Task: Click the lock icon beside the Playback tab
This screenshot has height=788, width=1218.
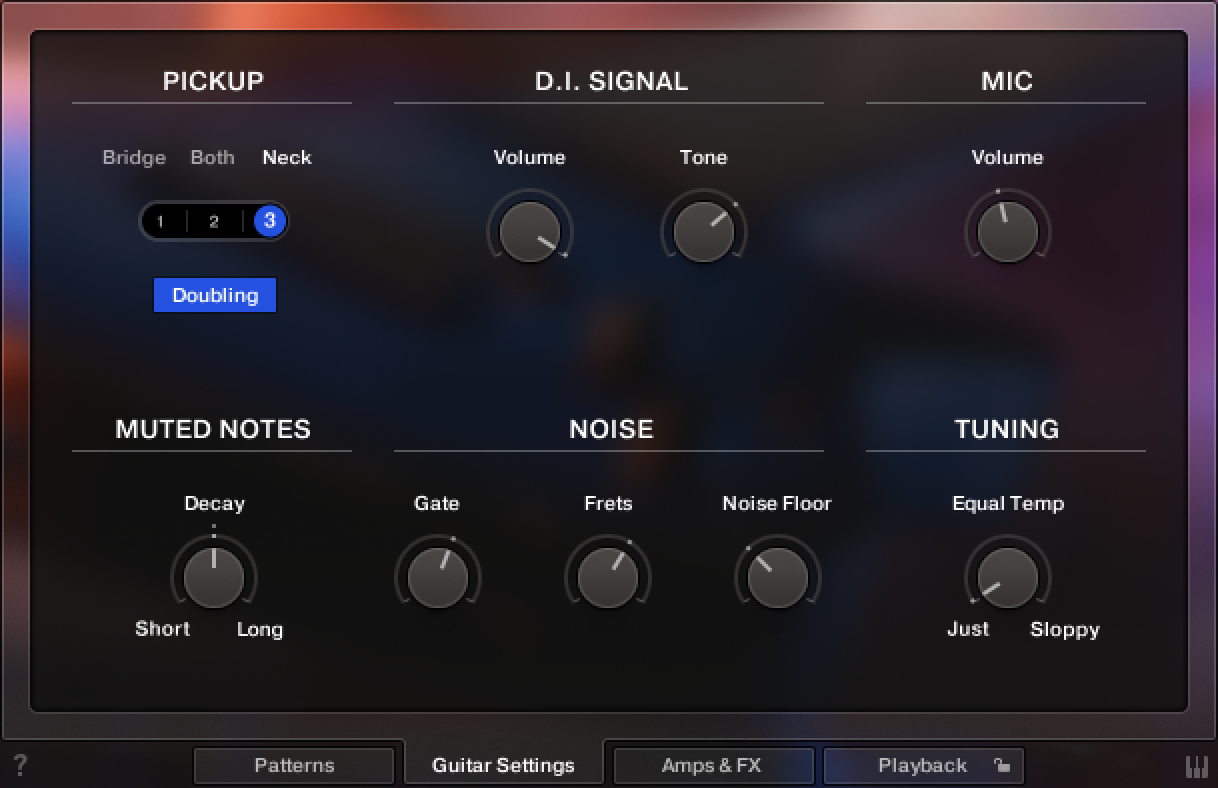Action: (1001, 765)
